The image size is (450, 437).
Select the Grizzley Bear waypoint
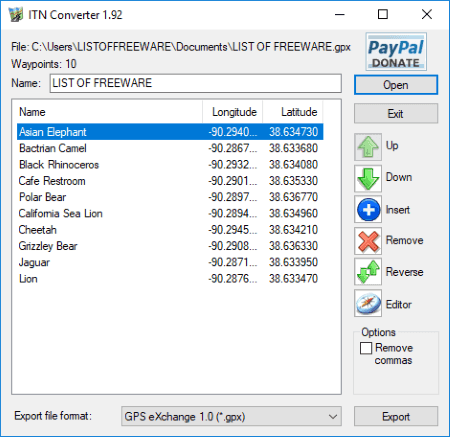point(170,246)
